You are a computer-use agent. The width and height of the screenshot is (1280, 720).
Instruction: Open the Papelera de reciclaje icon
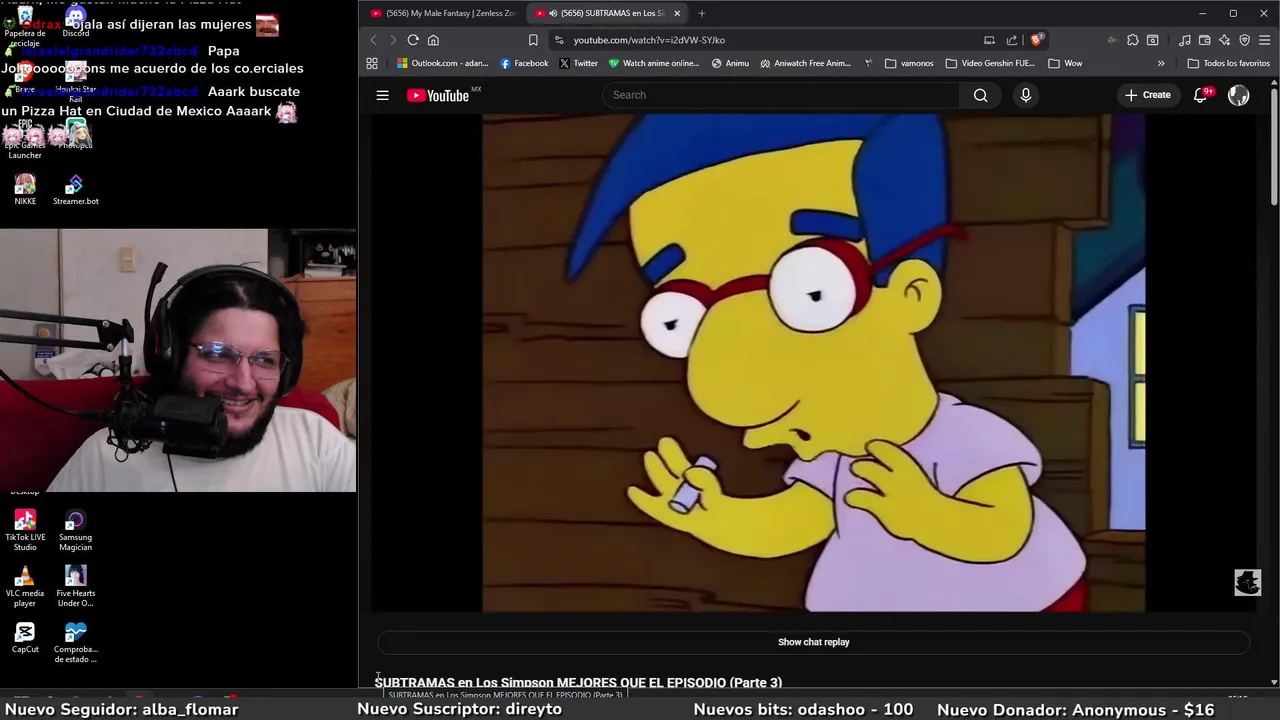[x=25, y=27]
